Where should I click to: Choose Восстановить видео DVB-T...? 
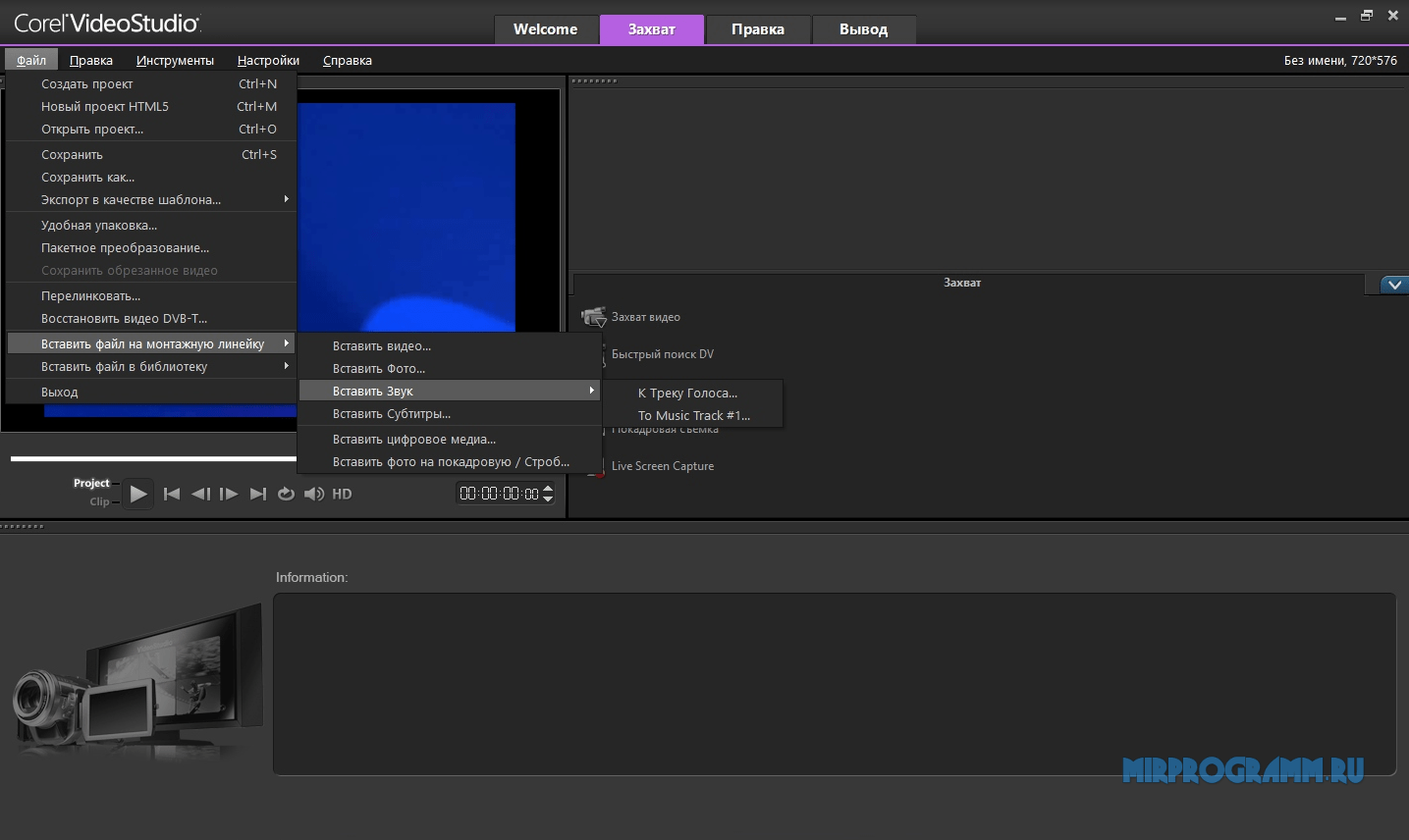pos(151,318)
